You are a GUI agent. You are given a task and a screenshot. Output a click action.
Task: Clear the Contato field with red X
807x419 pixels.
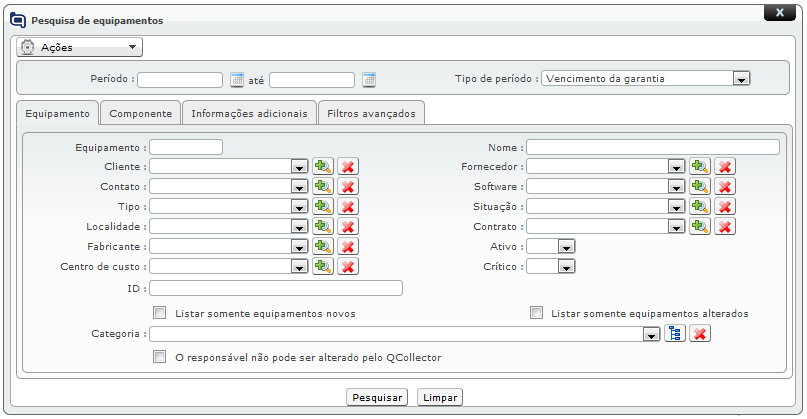point(347,187)
